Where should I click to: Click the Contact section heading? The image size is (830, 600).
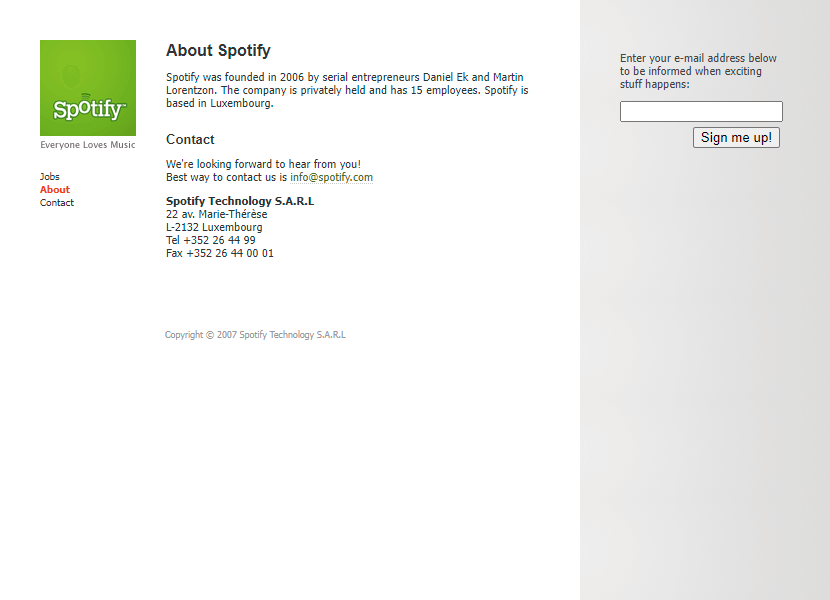click(190, 139)
